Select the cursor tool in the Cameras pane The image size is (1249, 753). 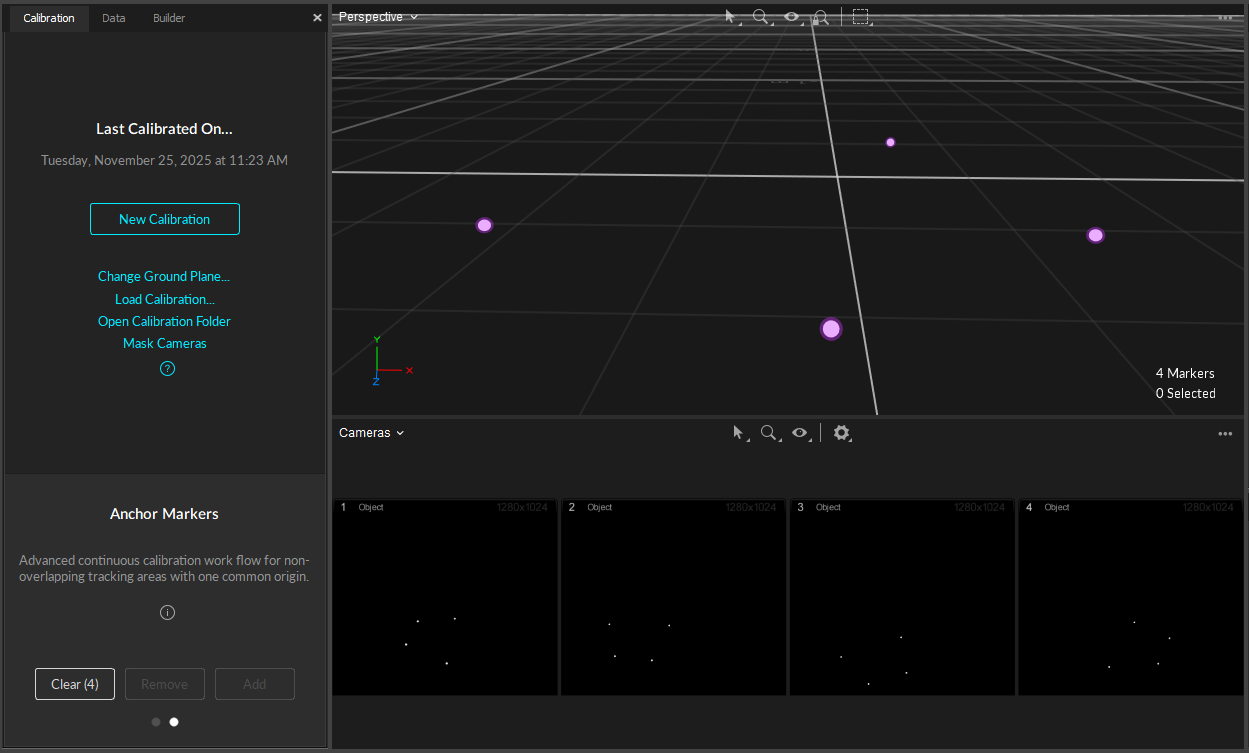click(740, 433)
